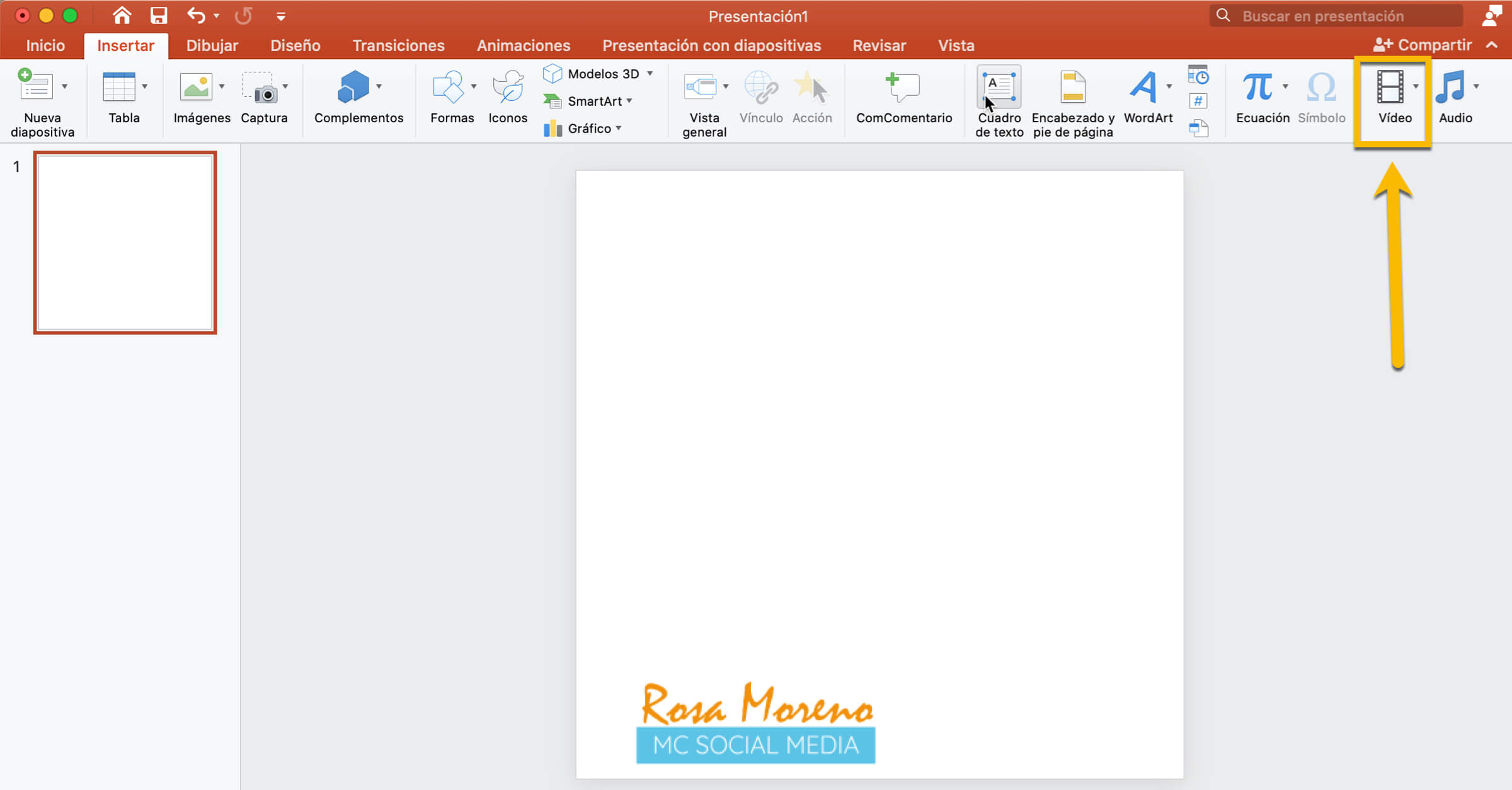Viewport: 1512px width, 790px height.
Task: Expand the Gráfico dropdown arrow
Action: (x=619, y=129)
